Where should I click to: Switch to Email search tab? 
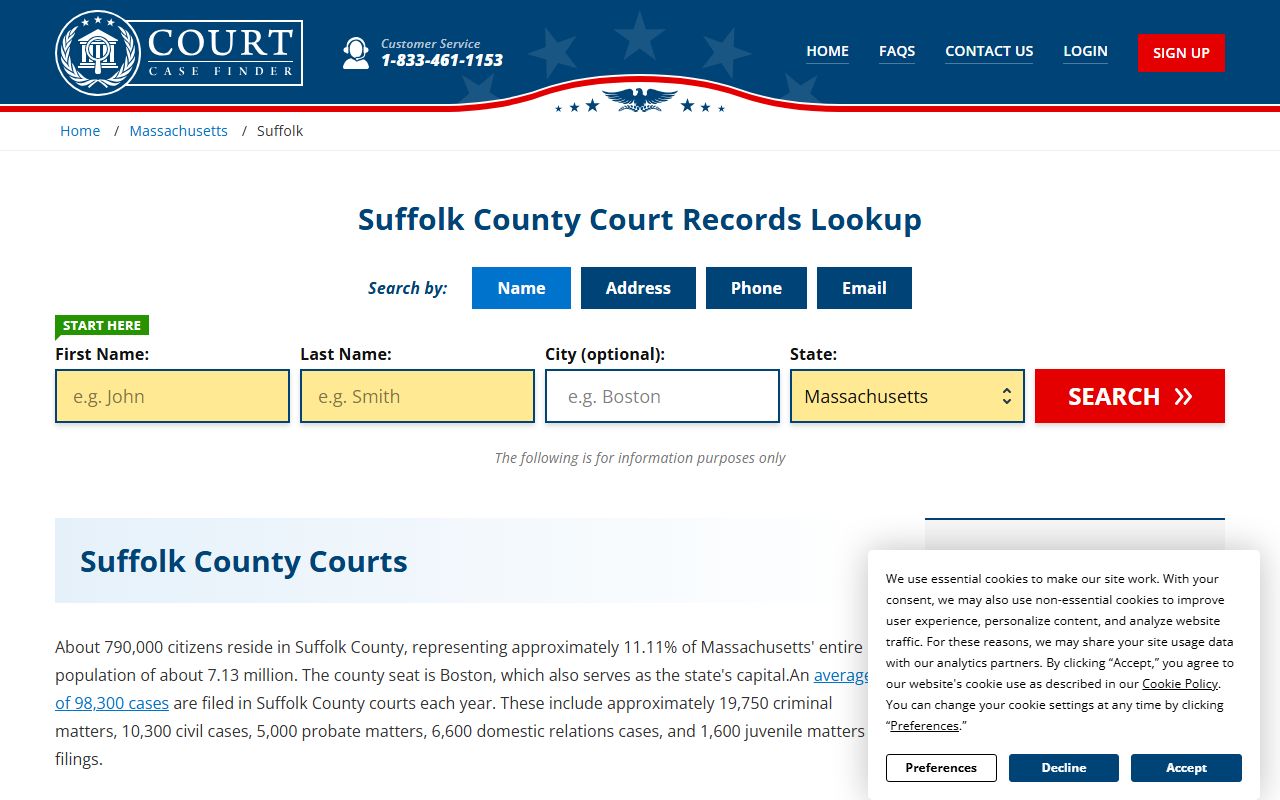click(x=864, y=288)
